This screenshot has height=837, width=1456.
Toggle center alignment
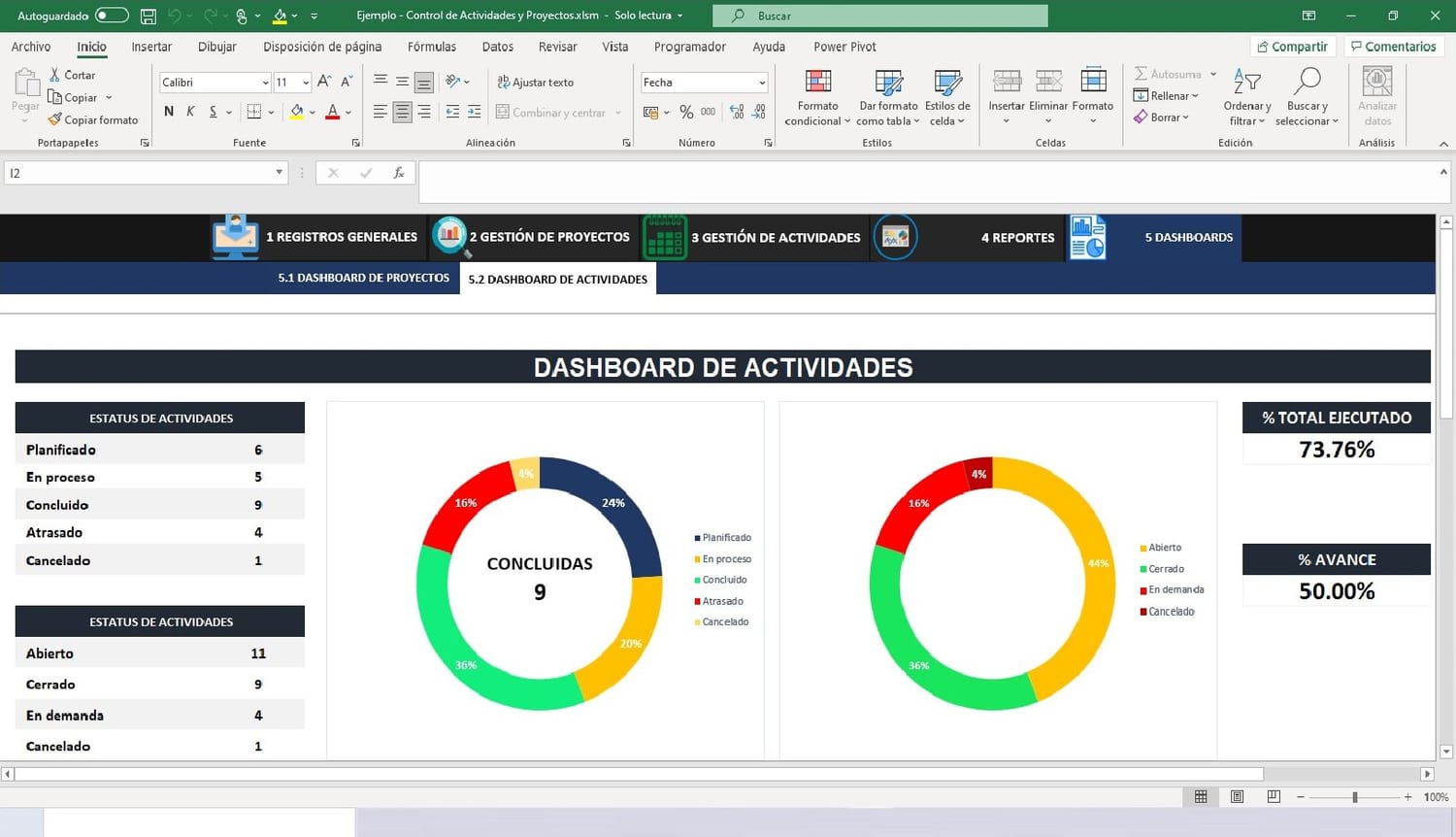click(x=402, y=112)
